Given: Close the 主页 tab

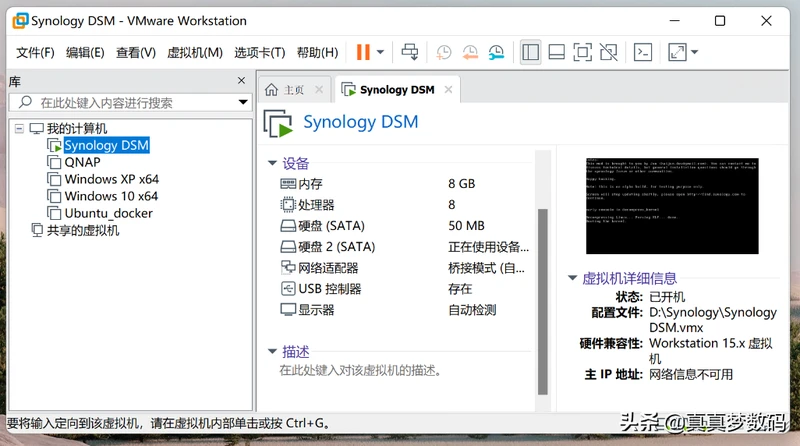Looking at the screenshot, I should pyautogui.click(x=319, y=90).
